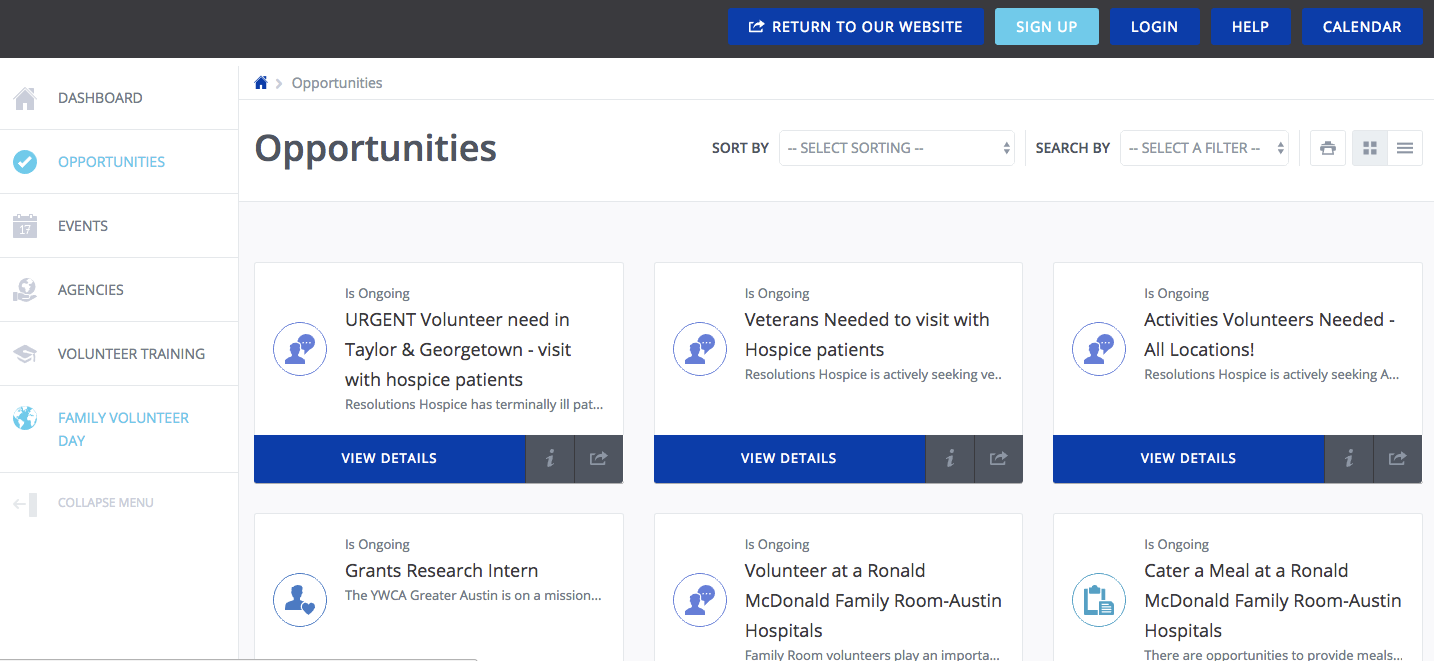View details of Activities Volunteers Needed card

[x=1189, y=459]
